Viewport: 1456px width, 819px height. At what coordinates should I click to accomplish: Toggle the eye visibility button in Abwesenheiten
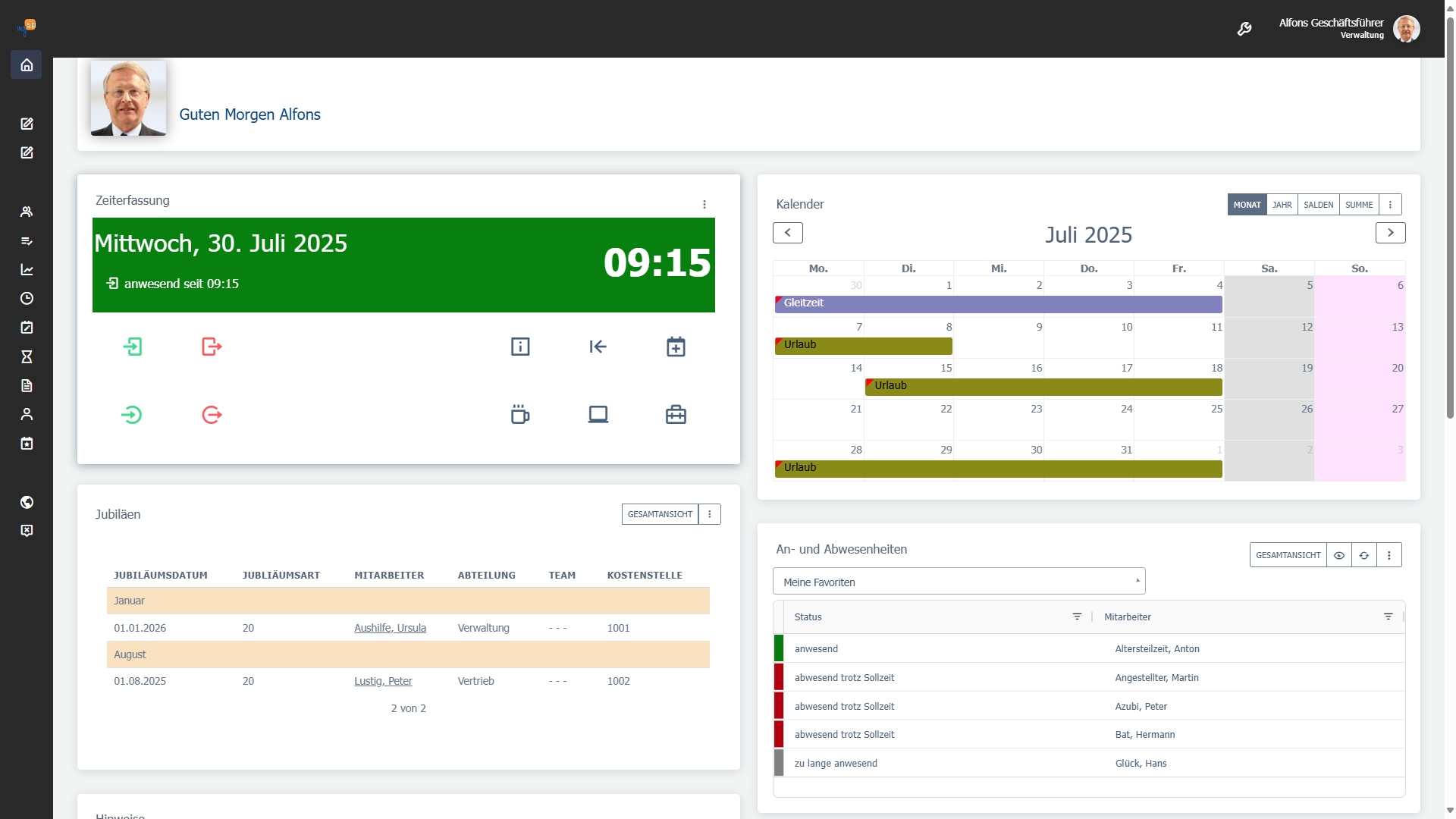[x=1339, y=555]
